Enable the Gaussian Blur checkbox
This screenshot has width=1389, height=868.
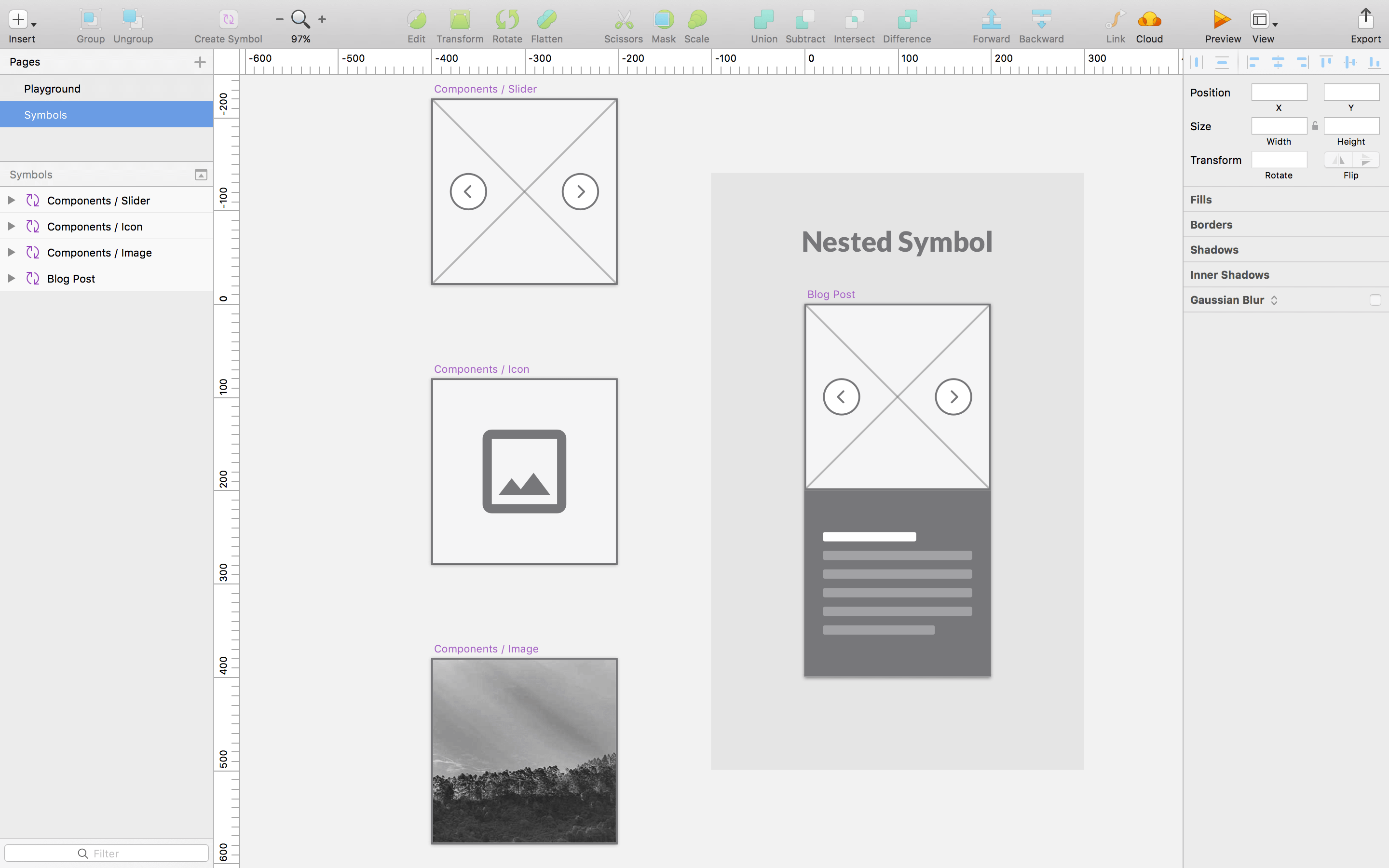click(1375, 300)
